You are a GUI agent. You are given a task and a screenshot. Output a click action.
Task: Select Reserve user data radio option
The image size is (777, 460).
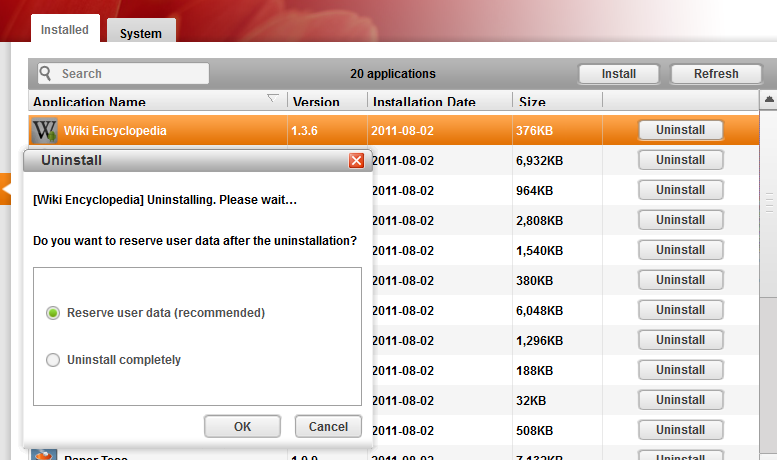click(53, 313)
